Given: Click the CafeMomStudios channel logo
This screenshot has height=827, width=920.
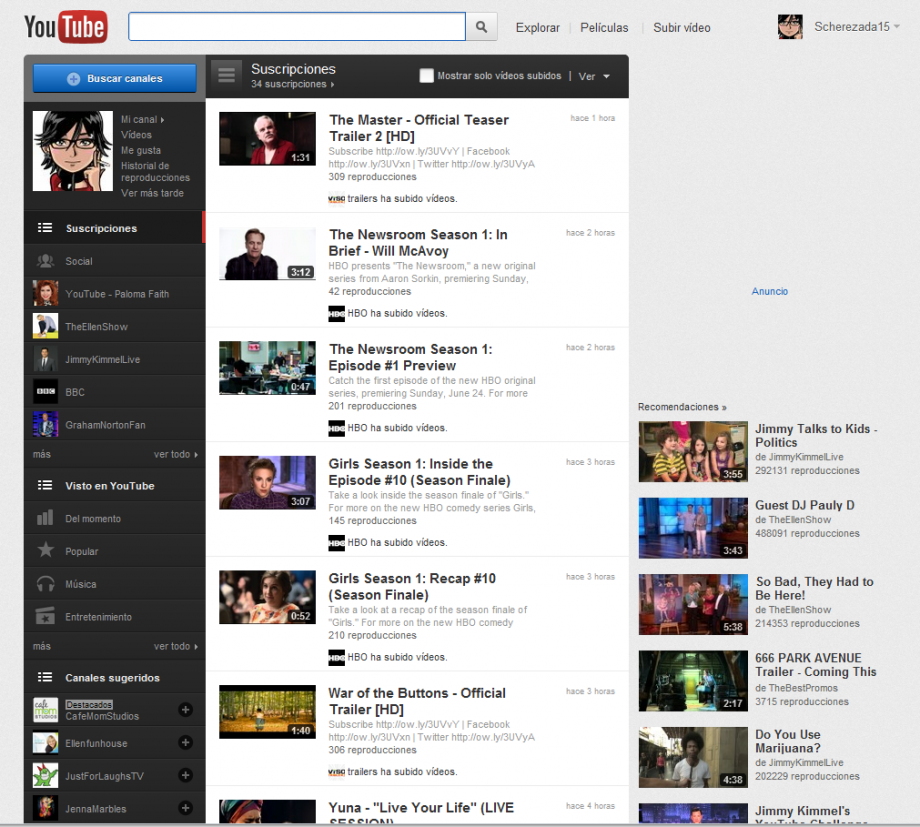Looking at the screenshot, I should click(x=45, y=710).
